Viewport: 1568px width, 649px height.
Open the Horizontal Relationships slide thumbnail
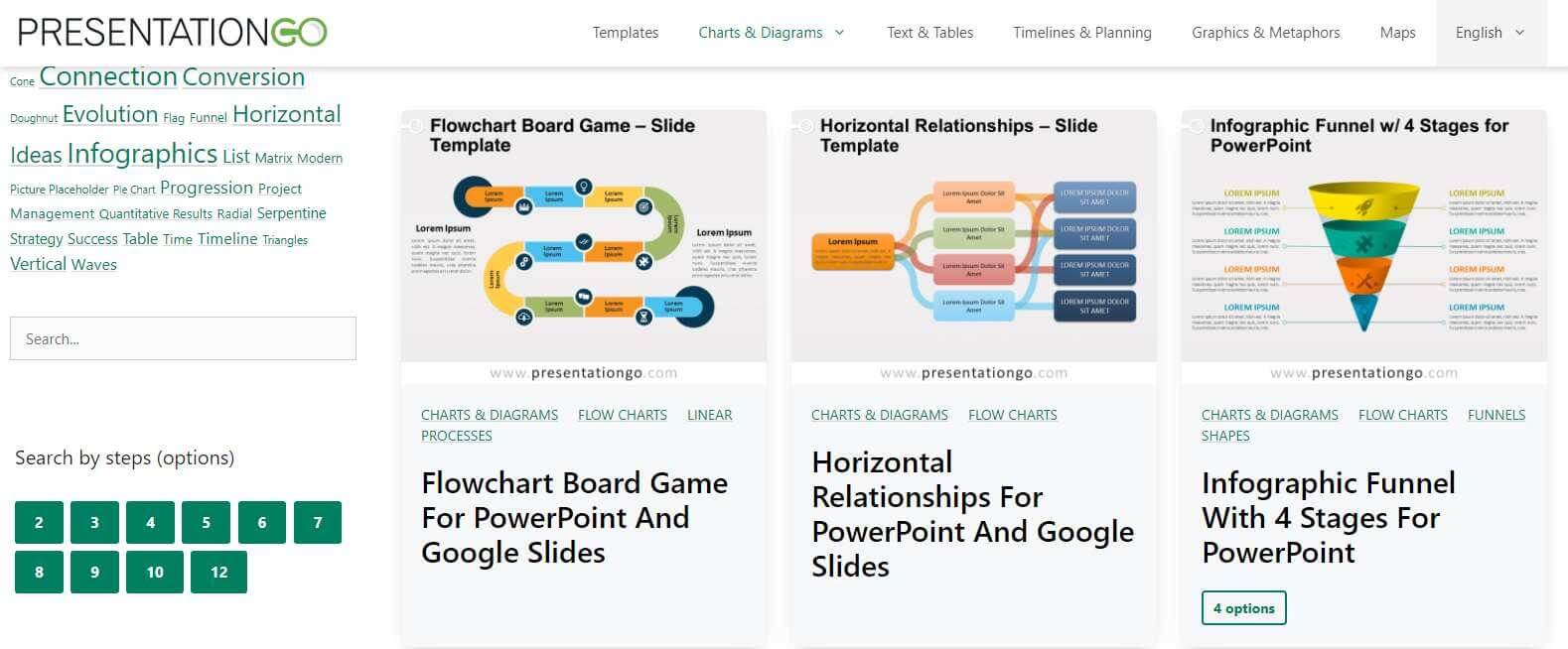973,238
